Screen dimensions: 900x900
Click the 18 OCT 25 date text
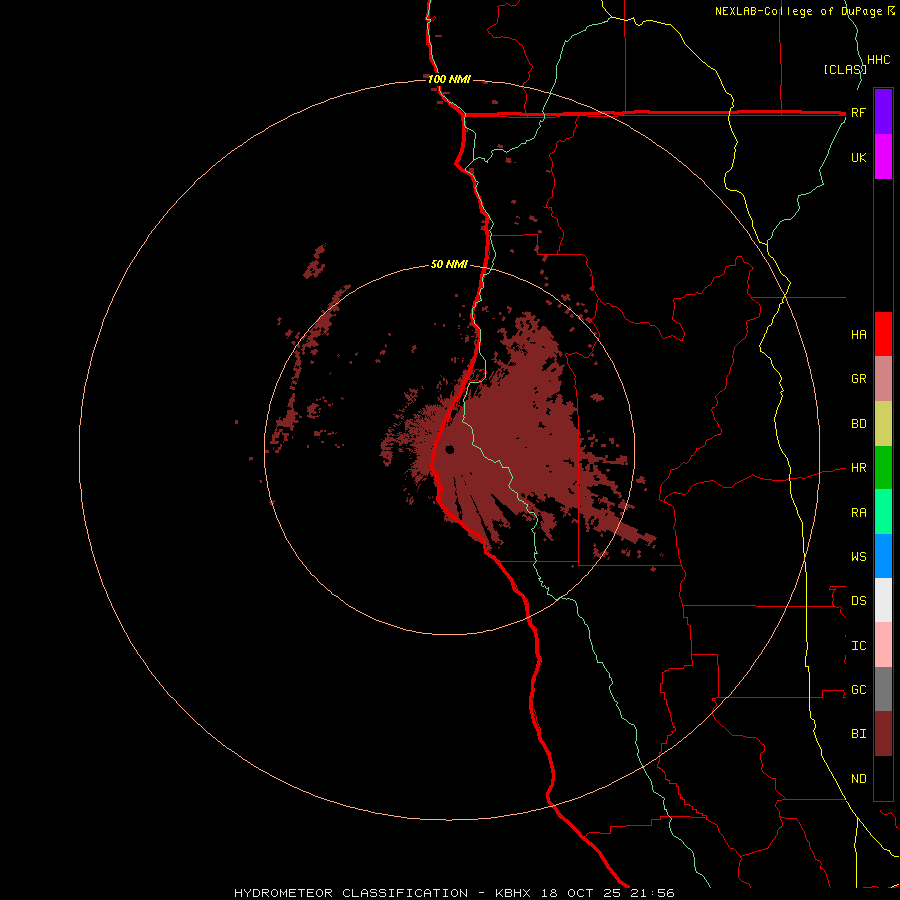580,893
